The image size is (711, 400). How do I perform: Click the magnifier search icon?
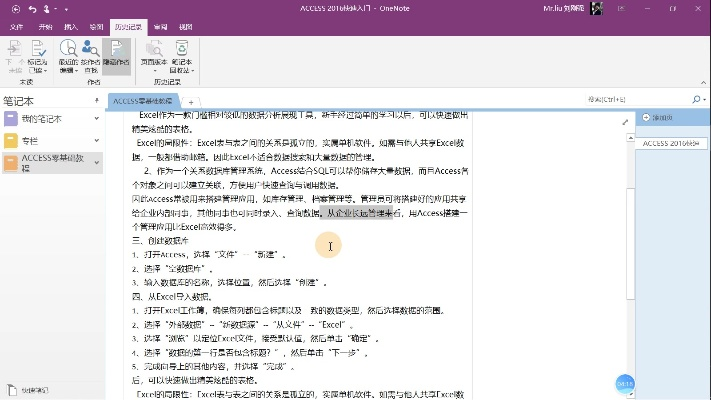click(696, 99)
